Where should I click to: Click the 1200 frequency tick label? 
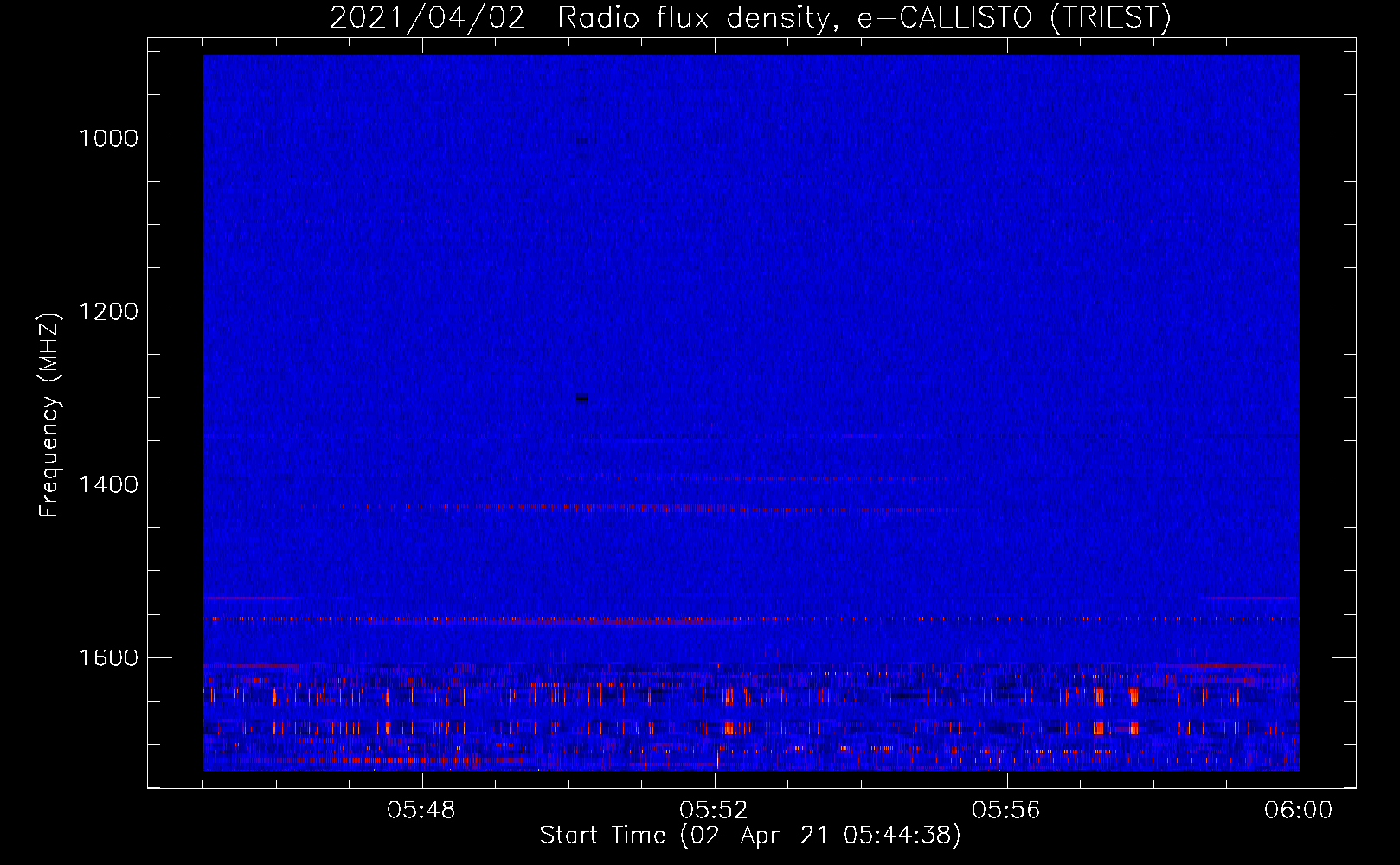click(x=108, y=311)
